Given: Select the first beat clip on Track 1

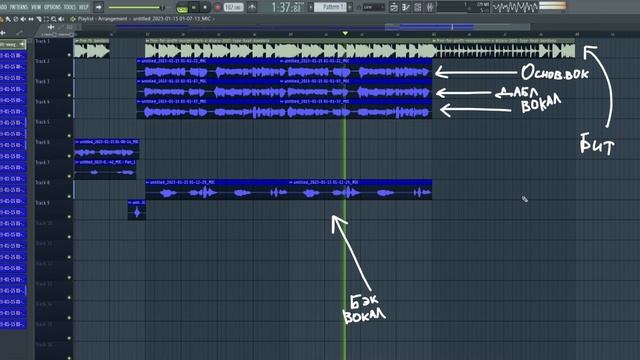Looking at the screenshot, I should point(92,49).
